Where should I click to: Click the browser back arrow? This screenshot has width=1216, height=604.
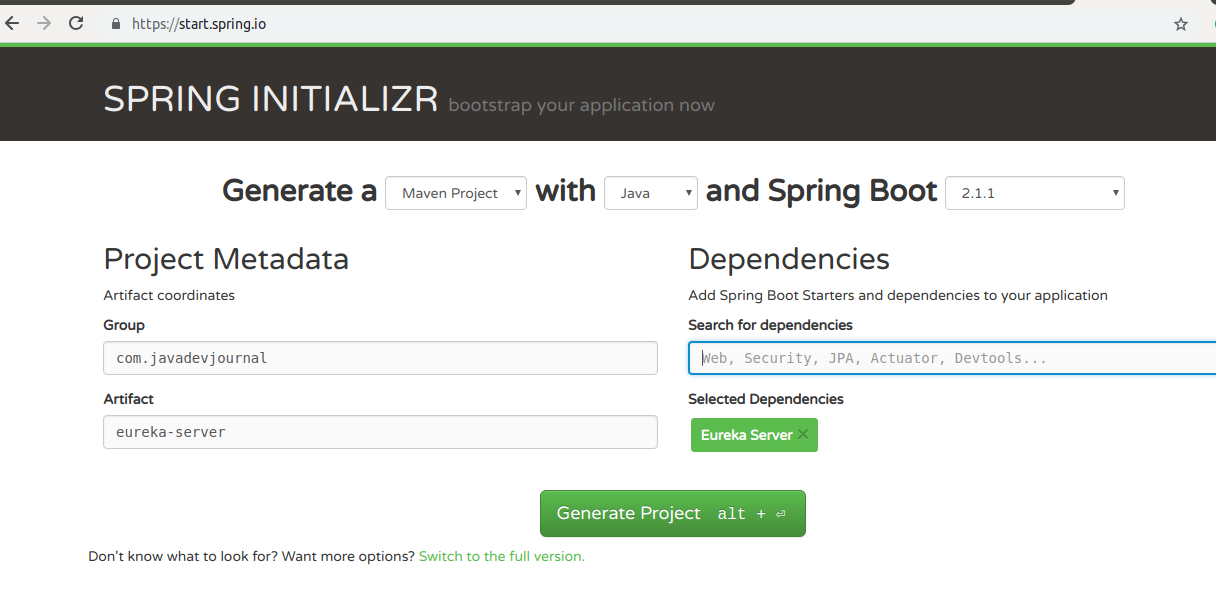(x=12, y=24)
